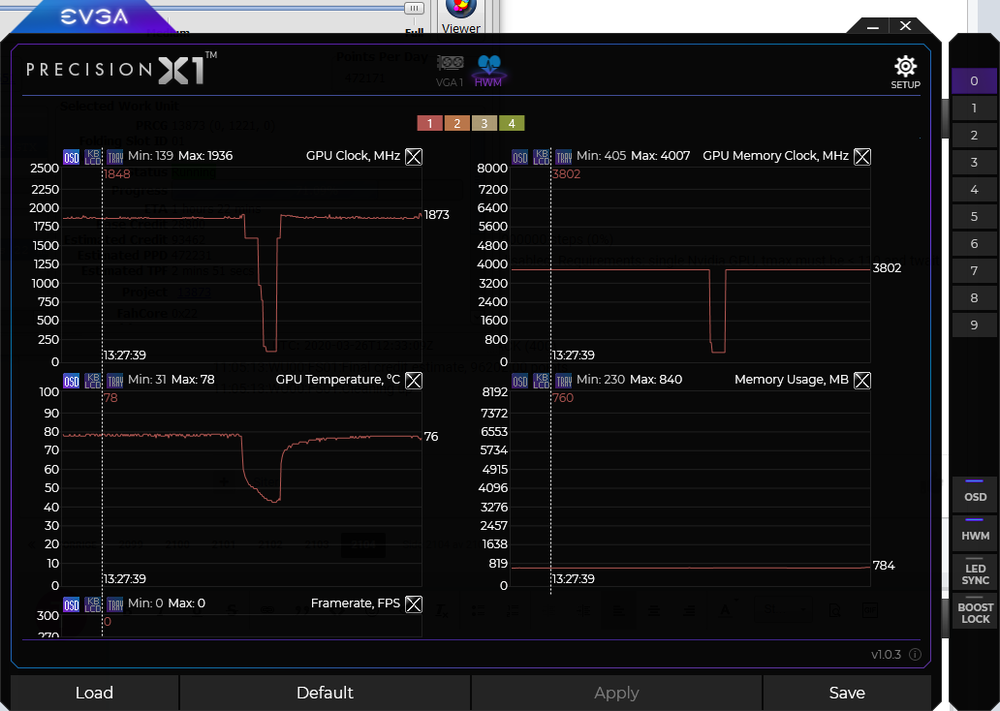Select profile slot 1

[x=974, y=108]
